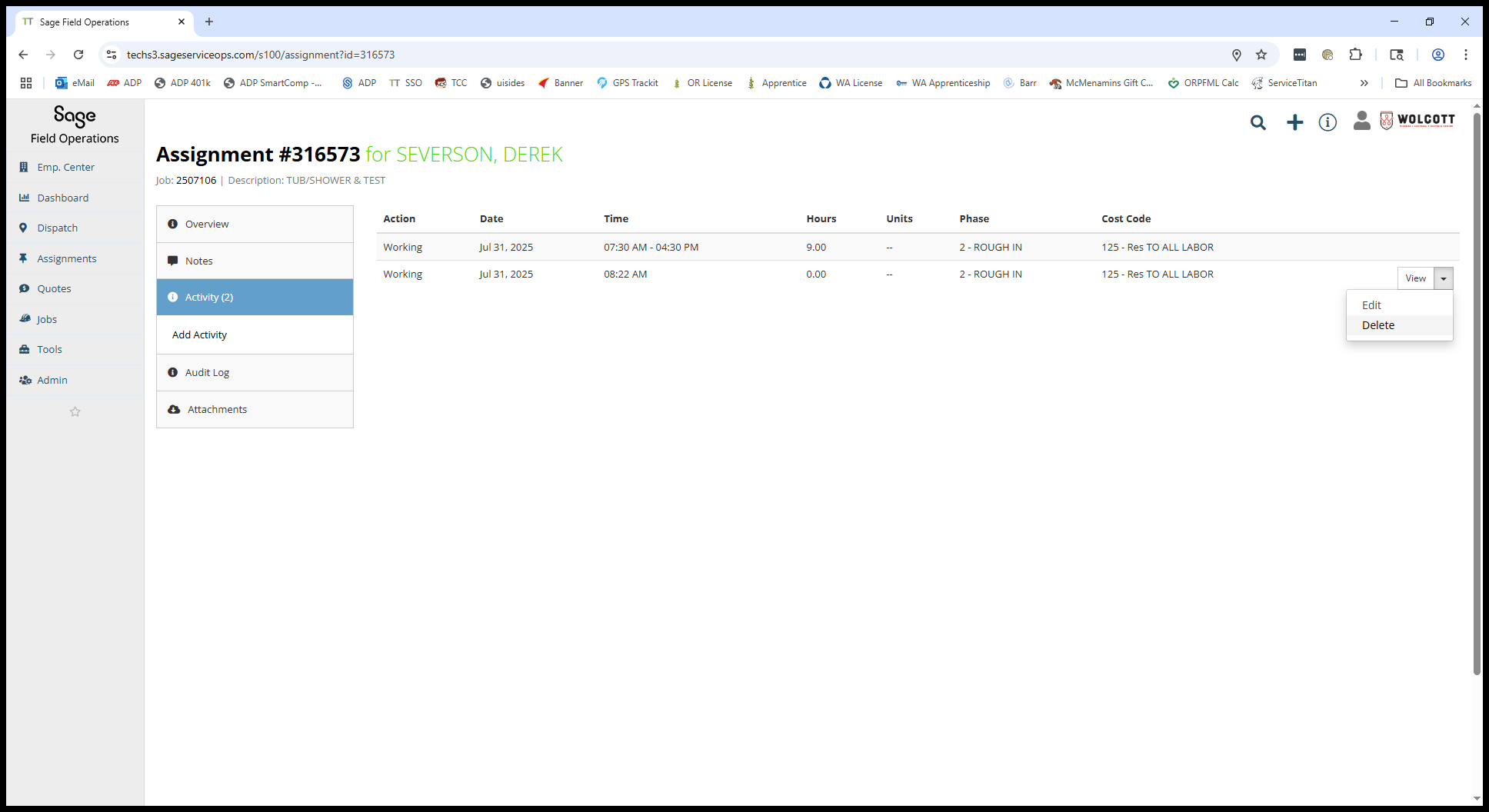Click the 9.00 hours cell
1489x812 pixels.
pyautogui.click(x=816, y=247)
